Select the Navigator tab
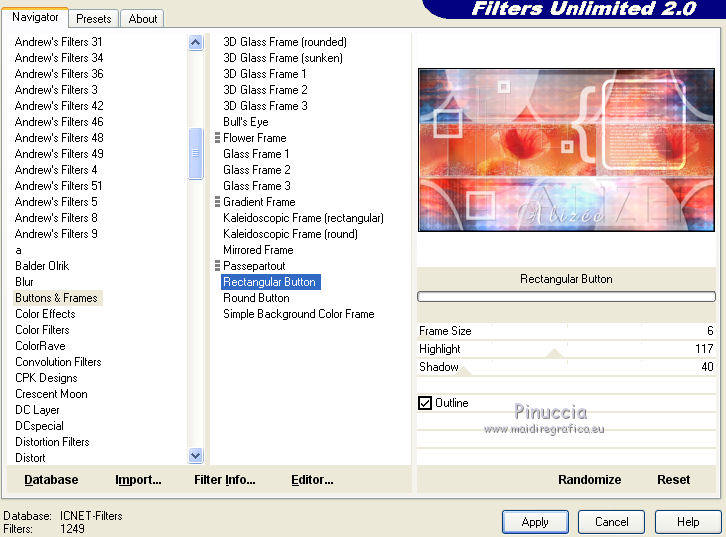The width and height of the screenshot is (726, 537). pyautogui.click(x=35, y=17)
